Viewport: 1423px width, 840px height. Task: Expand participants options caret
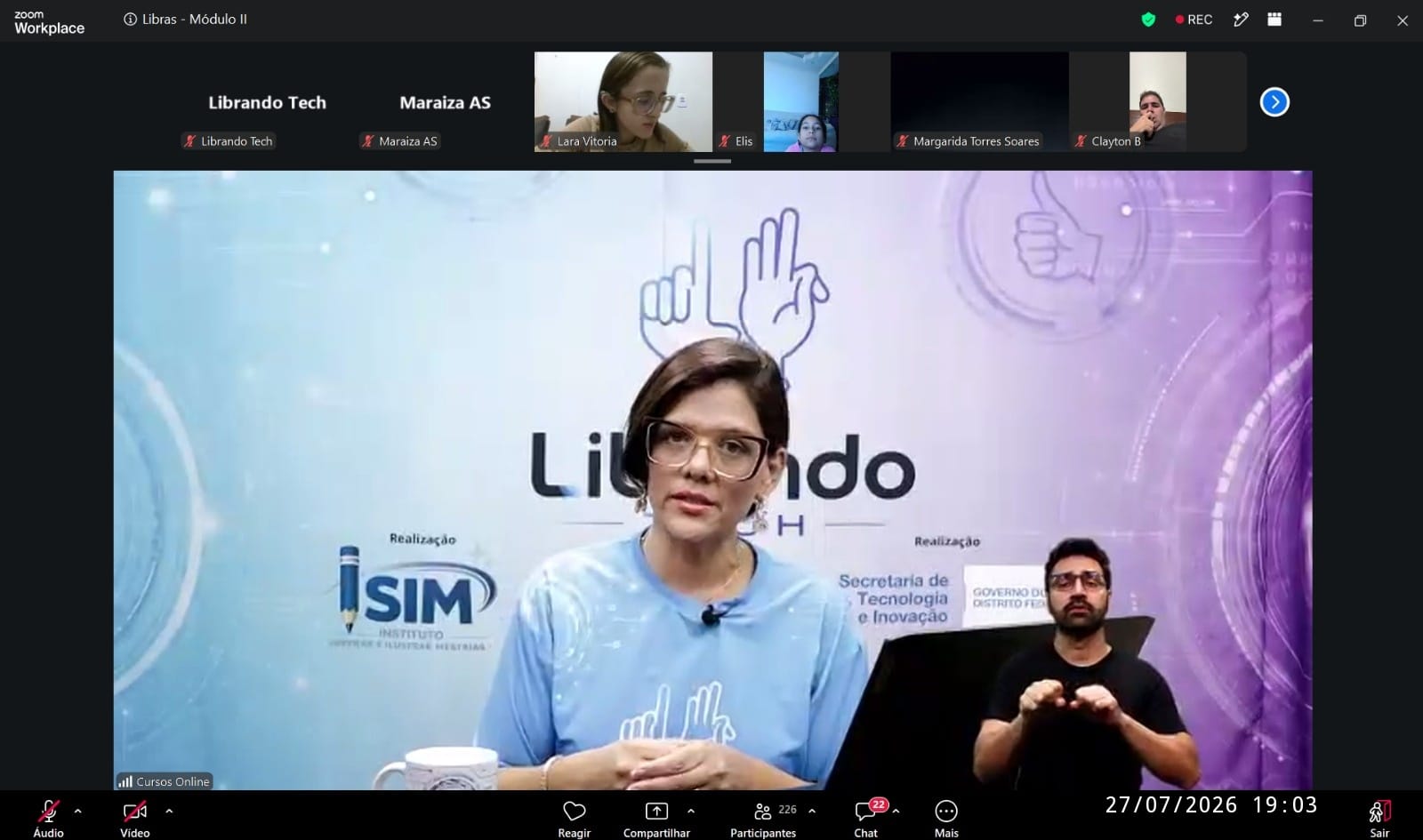812,811
